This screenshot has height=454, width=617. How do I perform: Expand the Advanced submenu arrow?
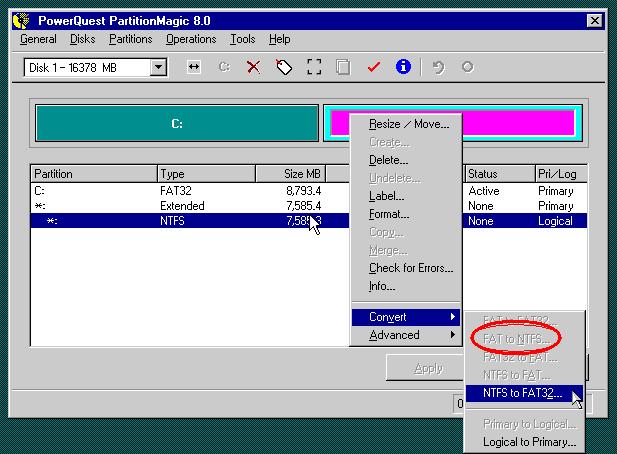point(453,335)
